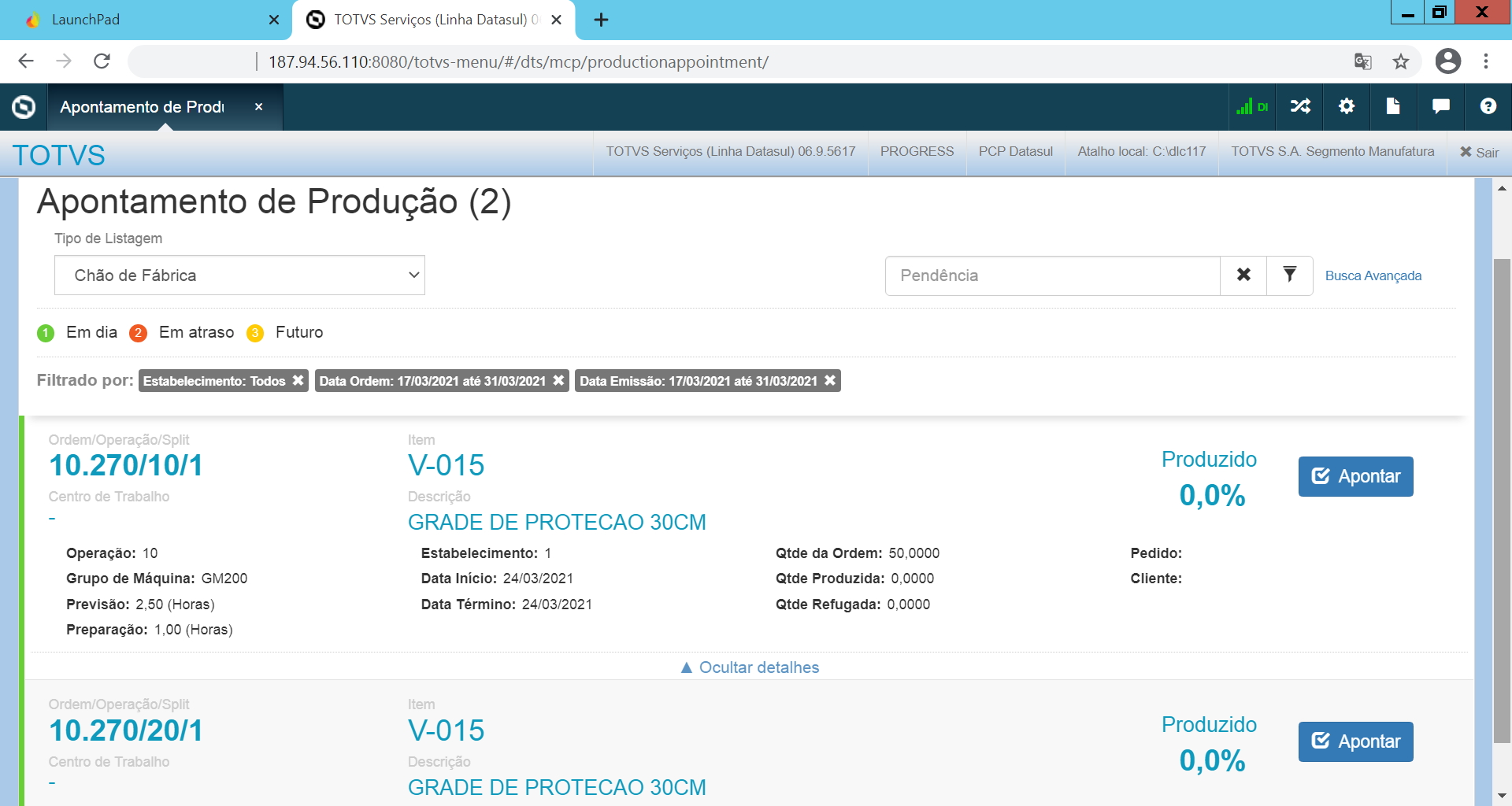
Task: Click the 'Pendência' search input field
Action: pos(1052,275)
